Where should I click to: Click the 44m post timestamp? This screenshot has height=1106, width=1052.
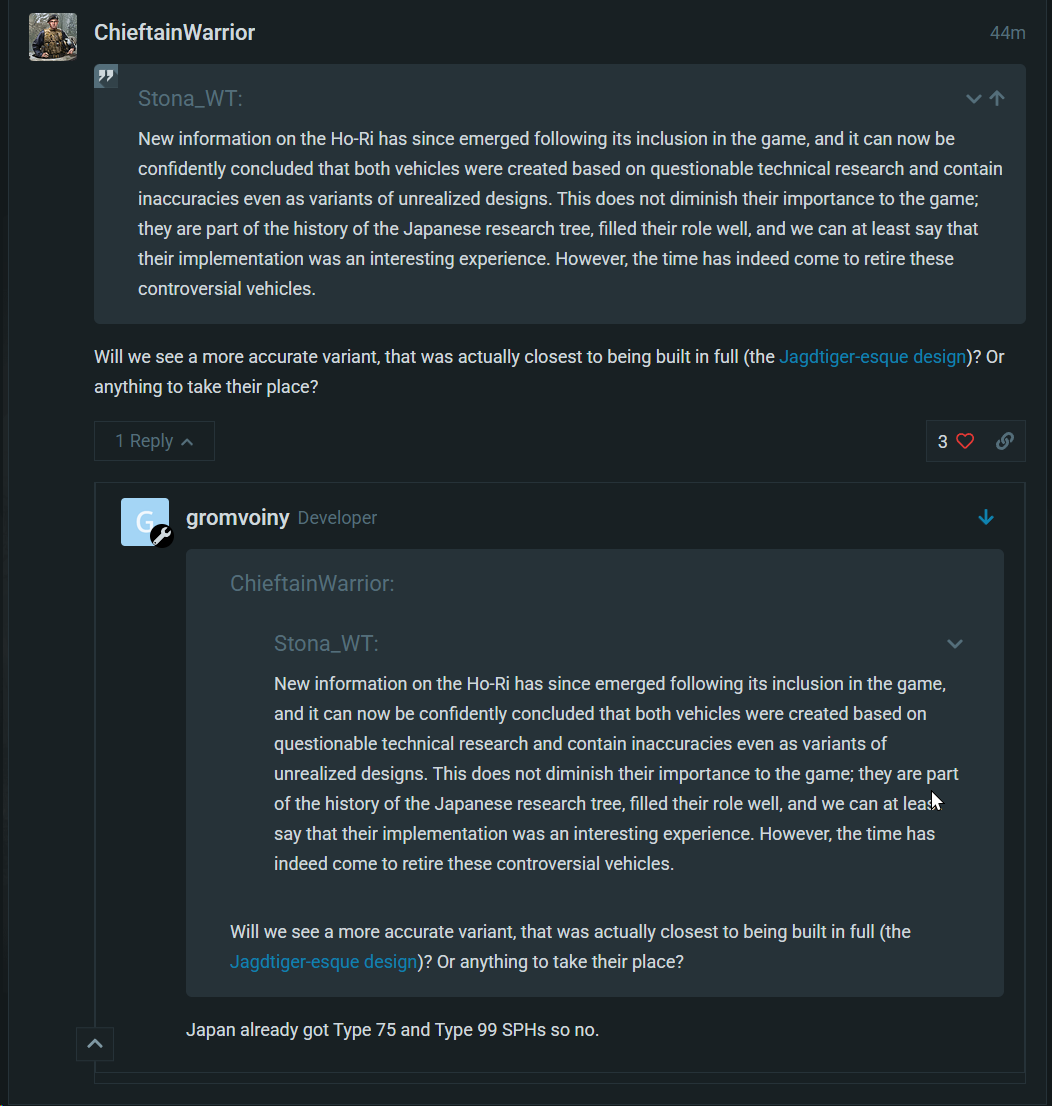click(1008, 33)
